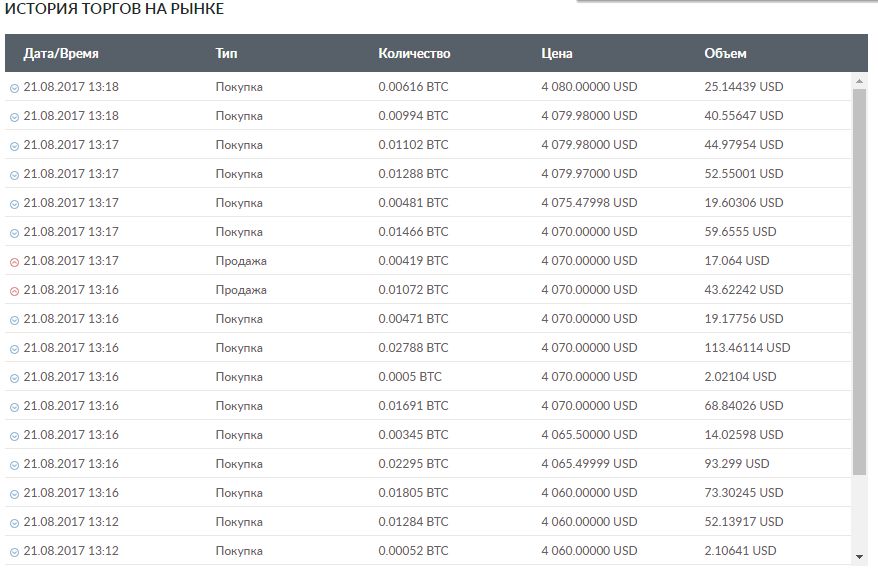
Task: Click the buy icon on the 0.00616 BTC row
Action: 14,88
